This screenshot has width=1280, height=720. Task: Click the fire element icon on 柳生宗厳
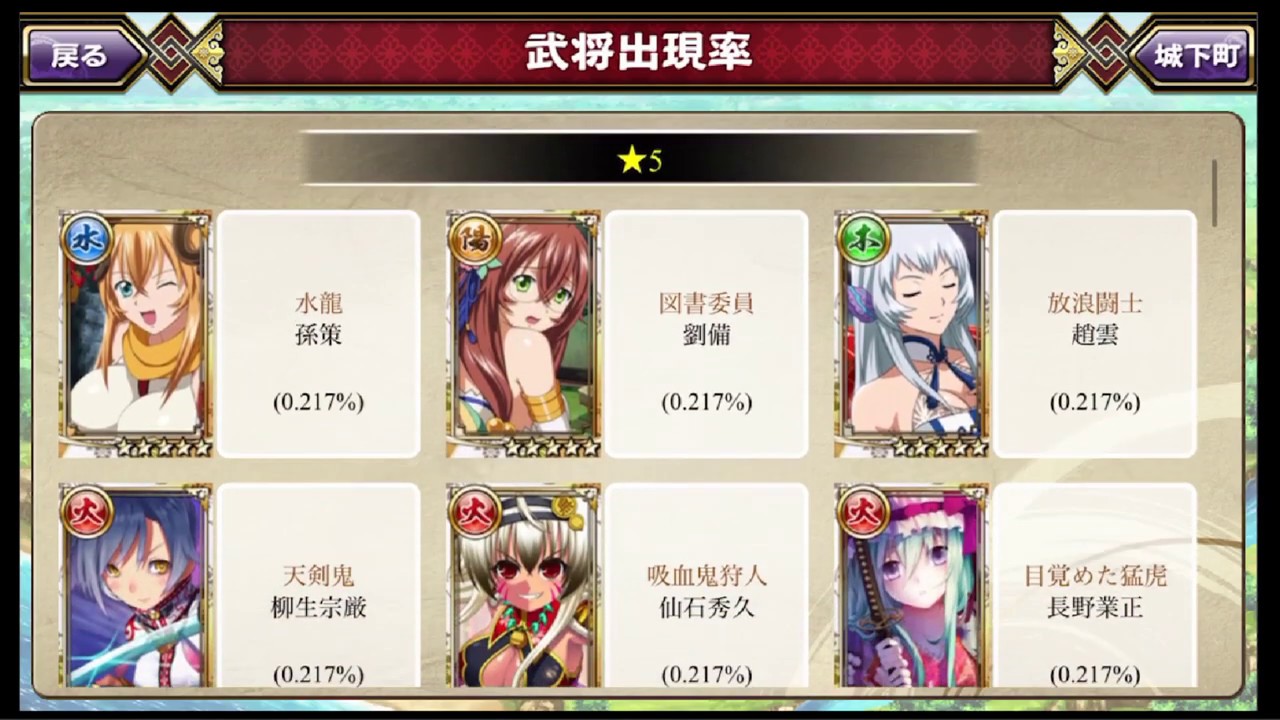[x=86, y=511]
